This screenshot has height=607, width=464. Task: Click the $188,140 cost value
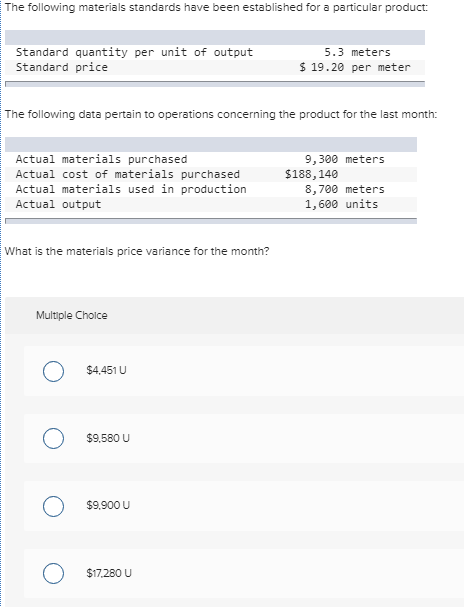(312, 174)
